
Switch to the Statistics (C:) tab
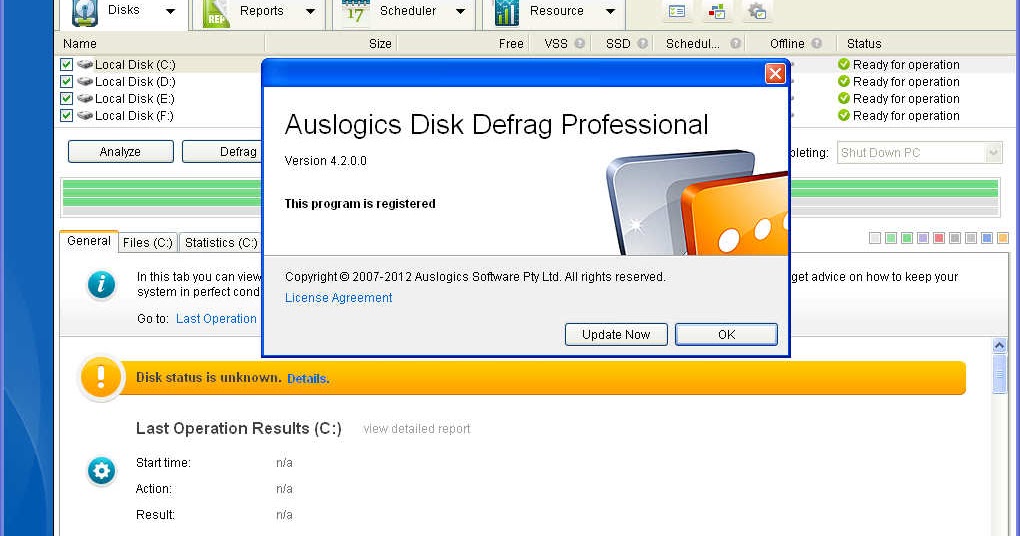(221, 243)
